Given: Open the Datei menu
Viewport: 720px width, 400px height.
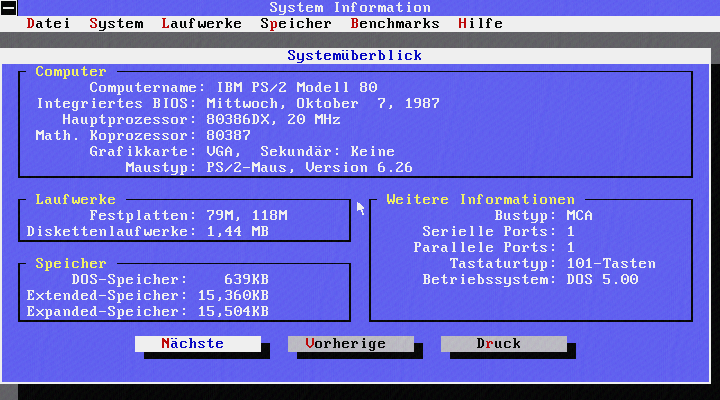Looking at the screenshot, I should pos(48,23).
